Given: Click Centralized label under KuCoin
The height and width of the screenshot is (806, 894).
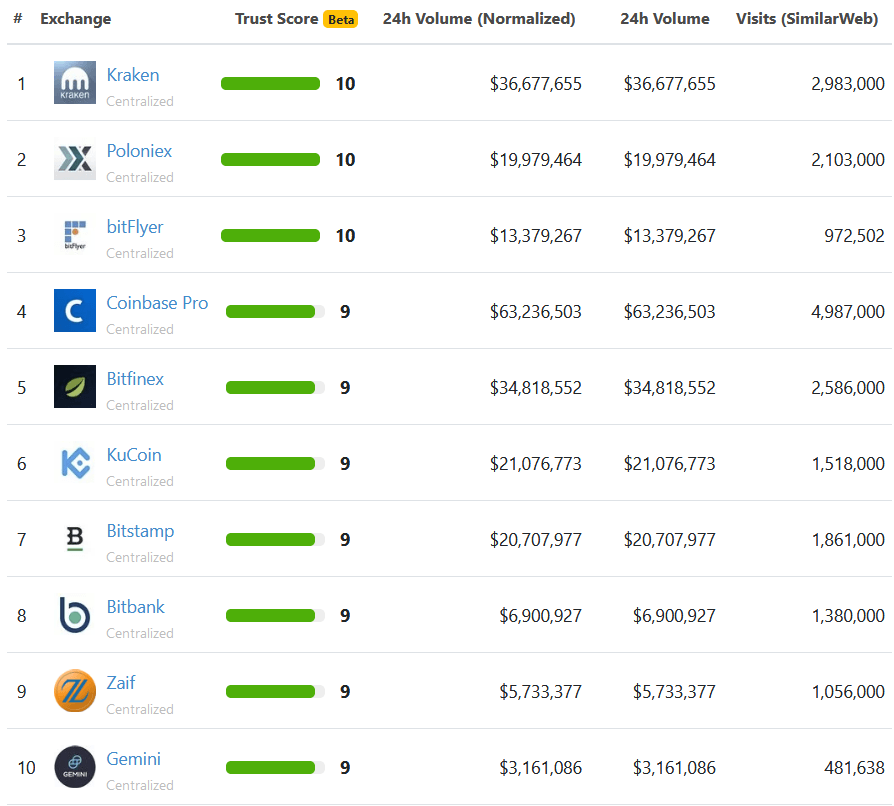Looking at the screenshot, I should click(x=140, y=481).
